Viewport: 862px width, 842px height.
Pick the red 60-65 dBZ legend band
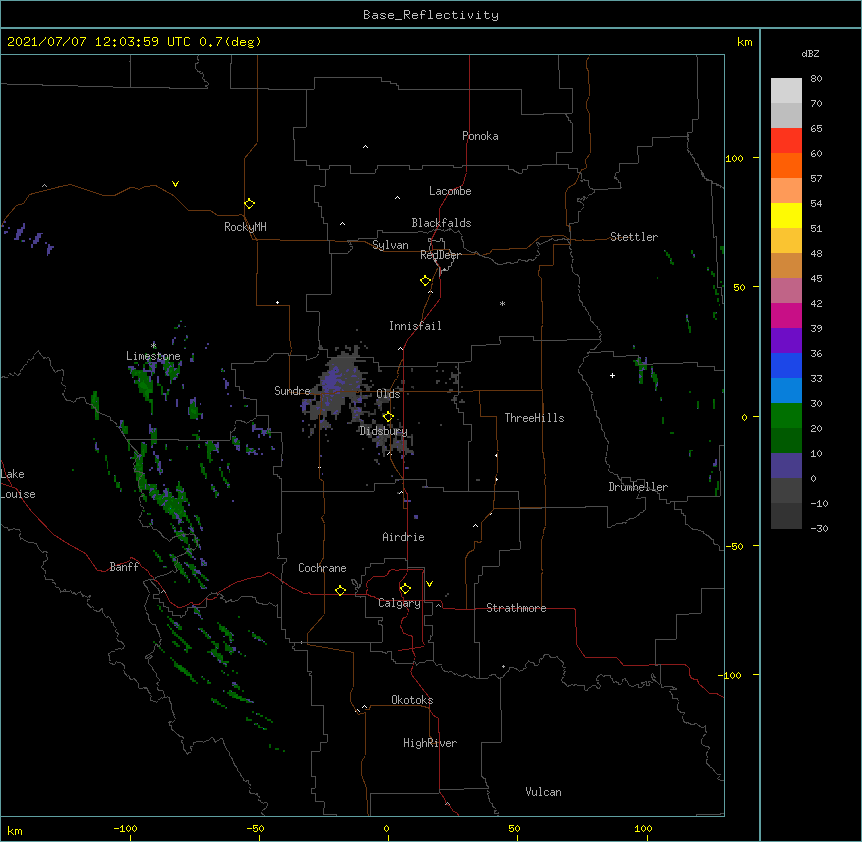click(x=786, y=140)
